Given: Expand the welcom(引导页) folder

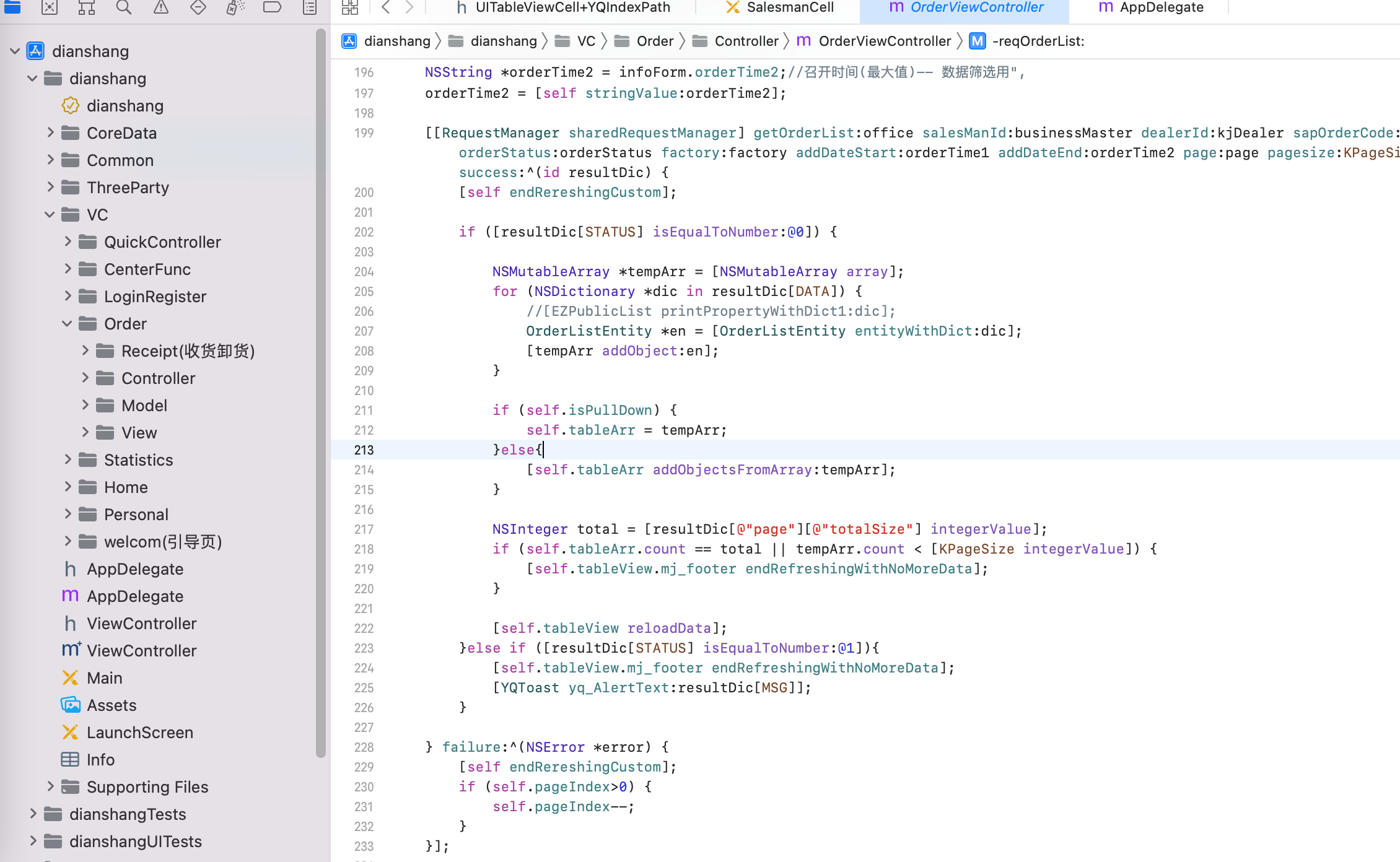Looking at the screenshot, I should tap(68, 542).
